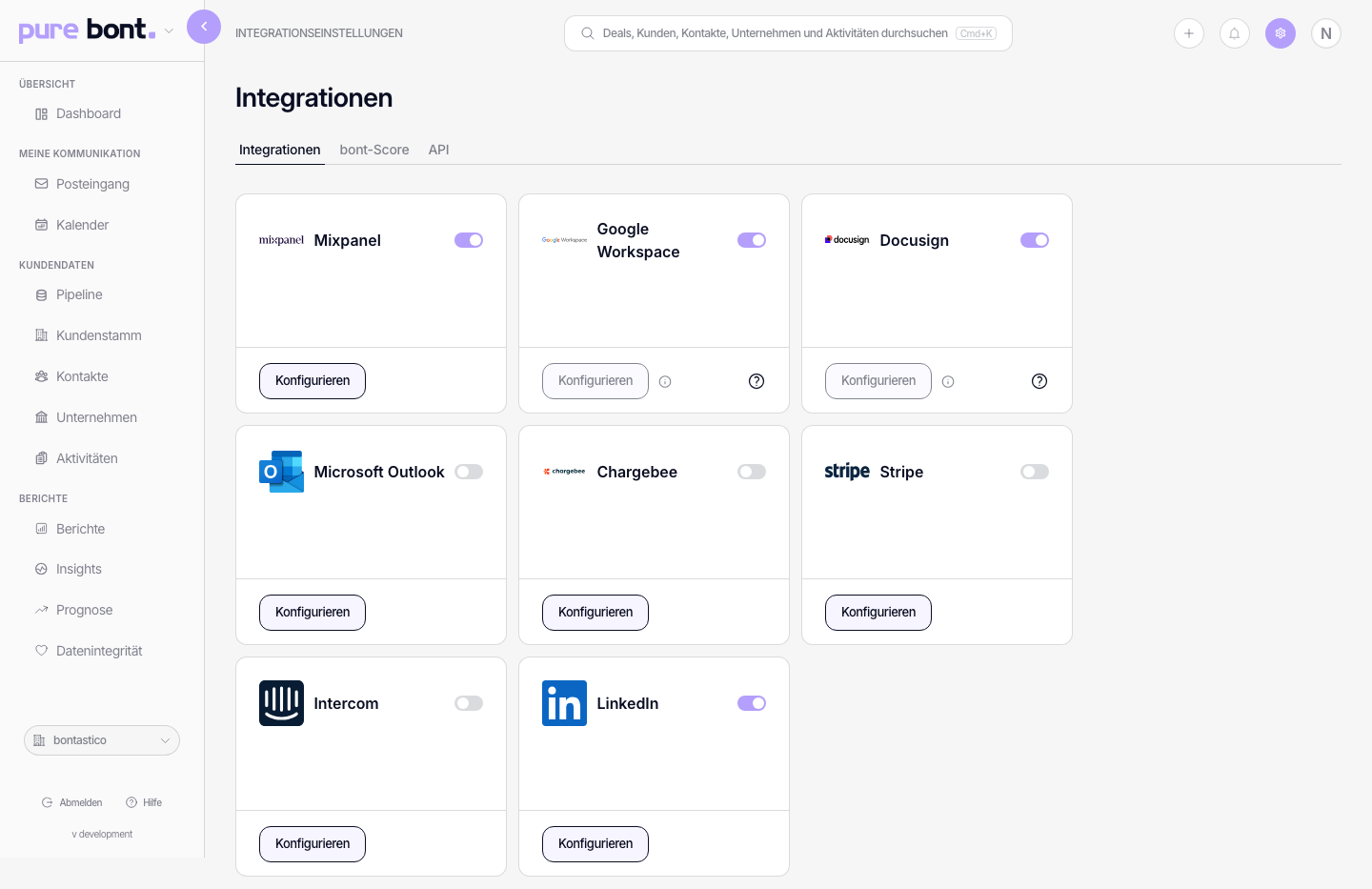Click the Prognose trend icon

(x=41, y=610)
